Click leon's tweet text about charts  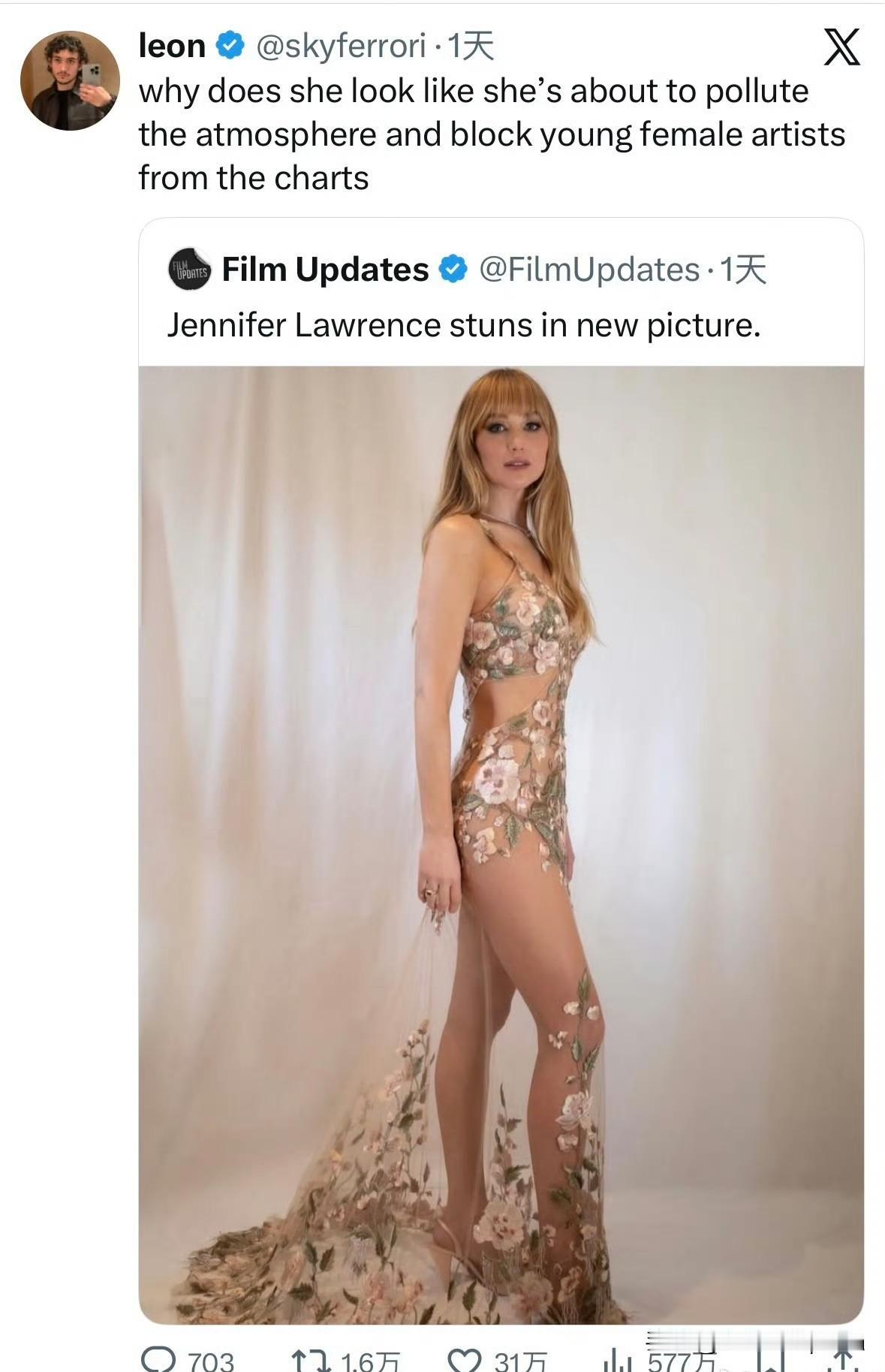point(492,135)
